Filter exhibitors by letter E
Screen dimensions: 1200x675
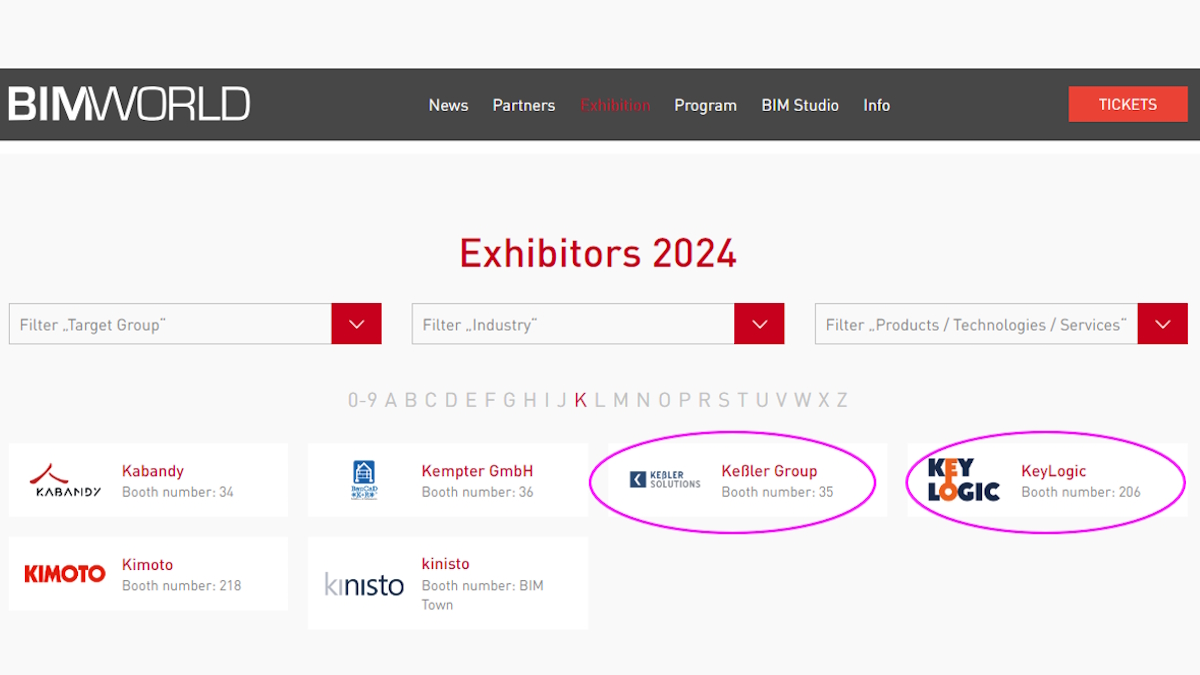(x=471, y=400)
